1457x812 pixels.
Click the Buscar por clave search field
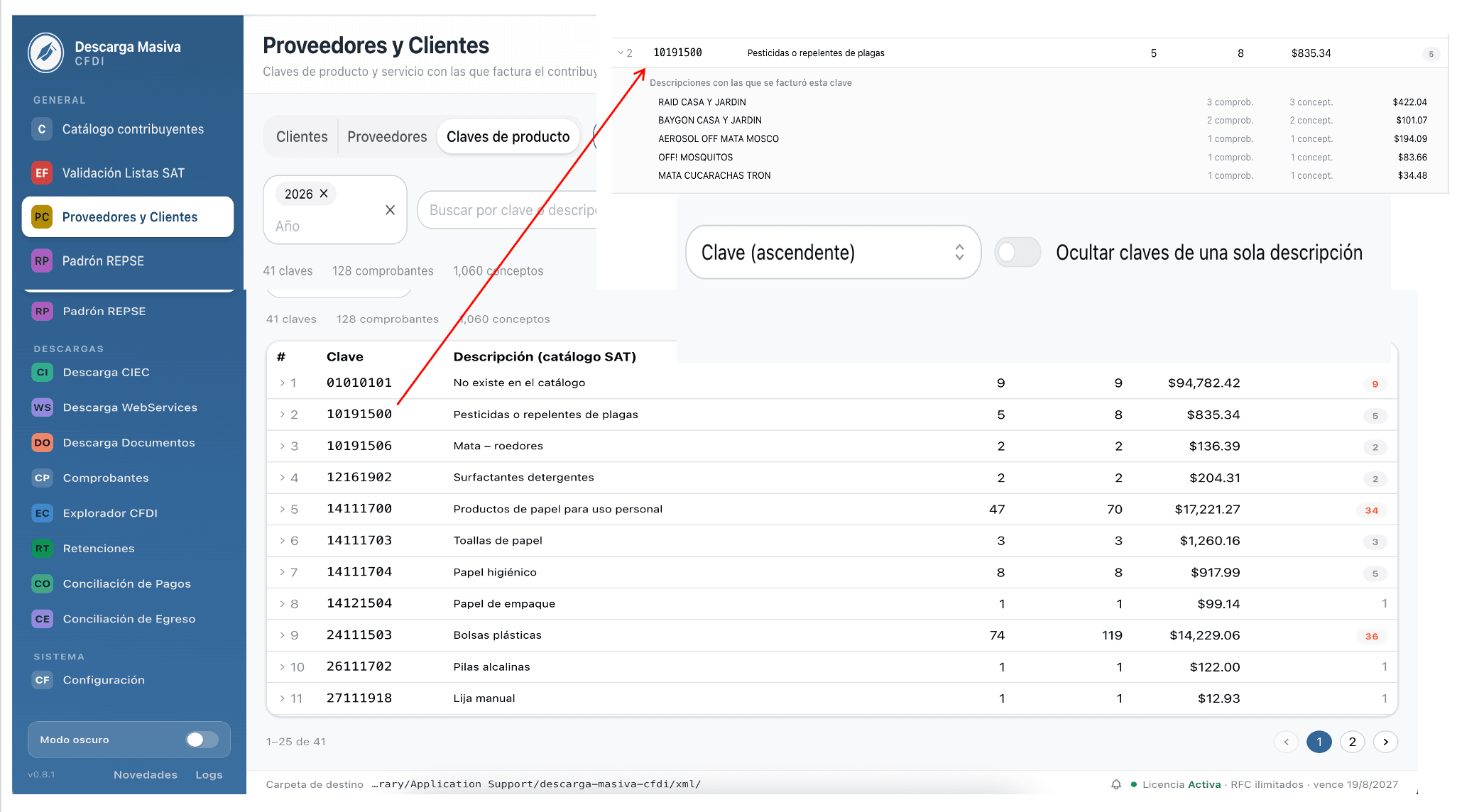[508, 210]
